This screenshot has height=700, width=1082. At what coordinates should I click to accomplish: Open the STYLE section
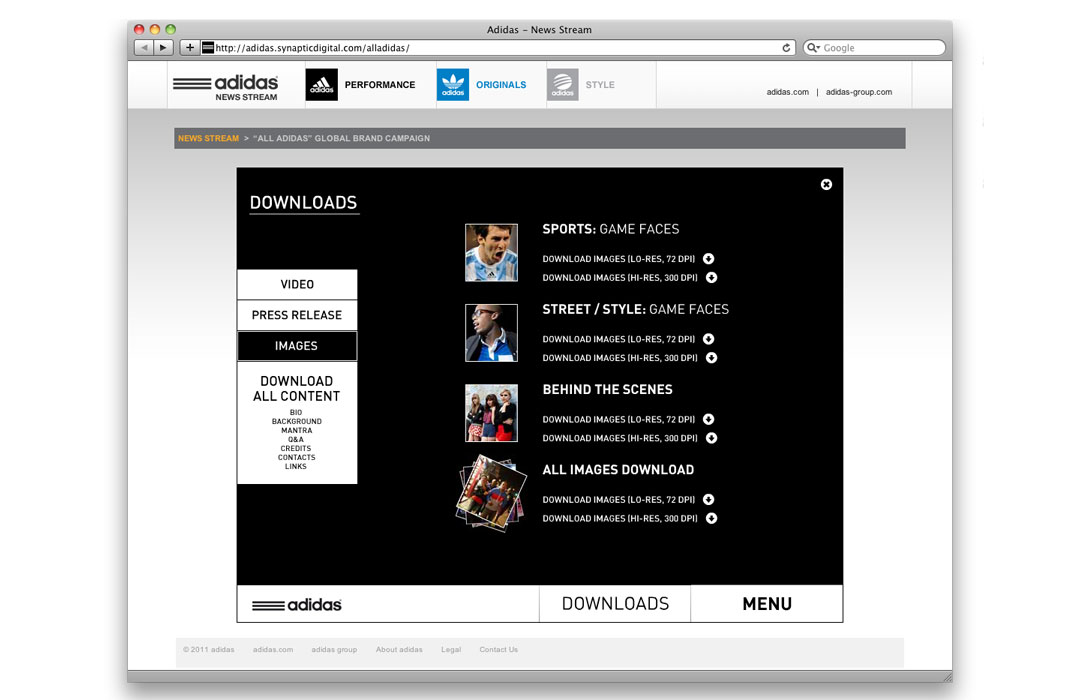point(600,85)
